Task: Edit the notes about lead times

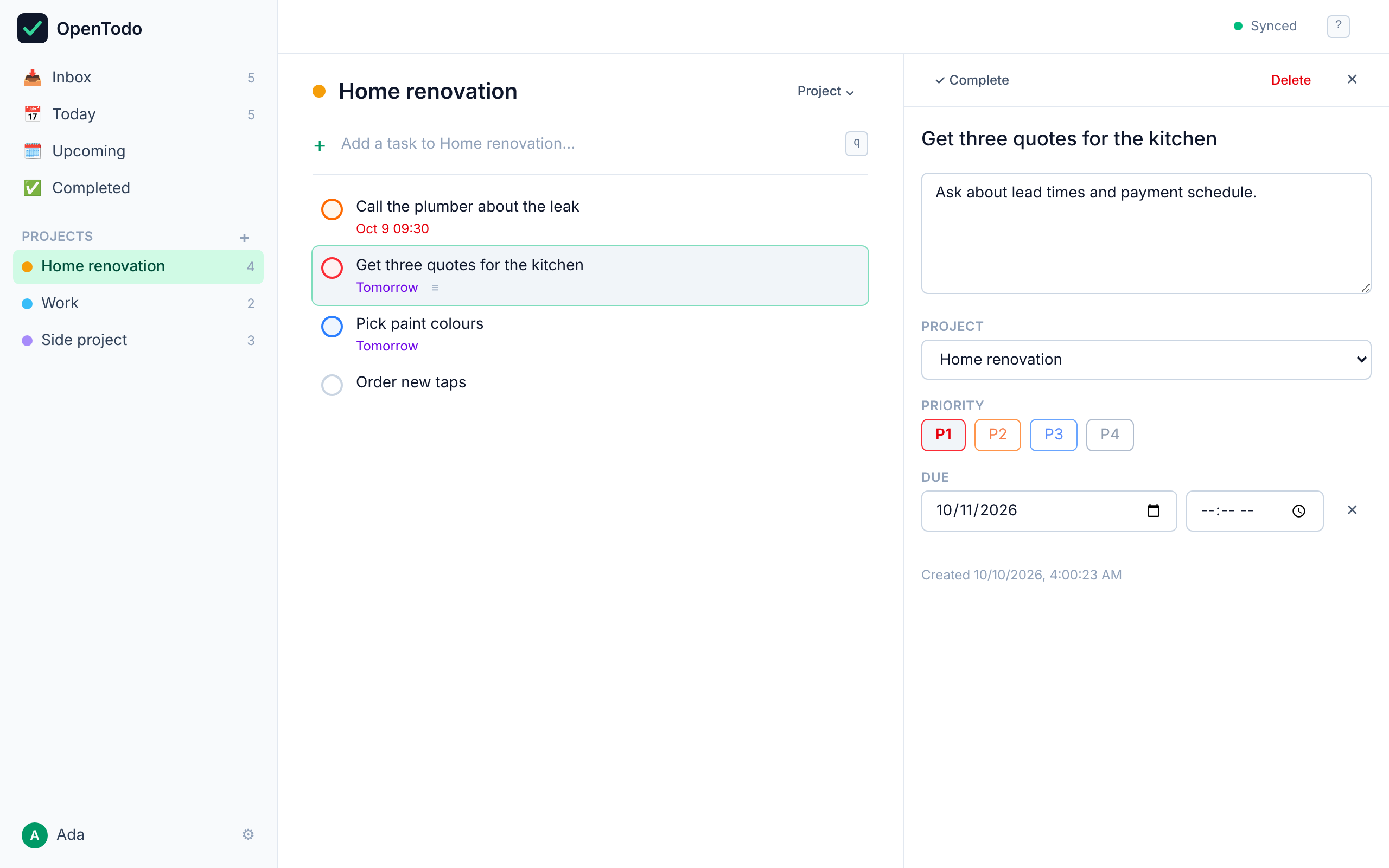Action: coord(1145,233)
